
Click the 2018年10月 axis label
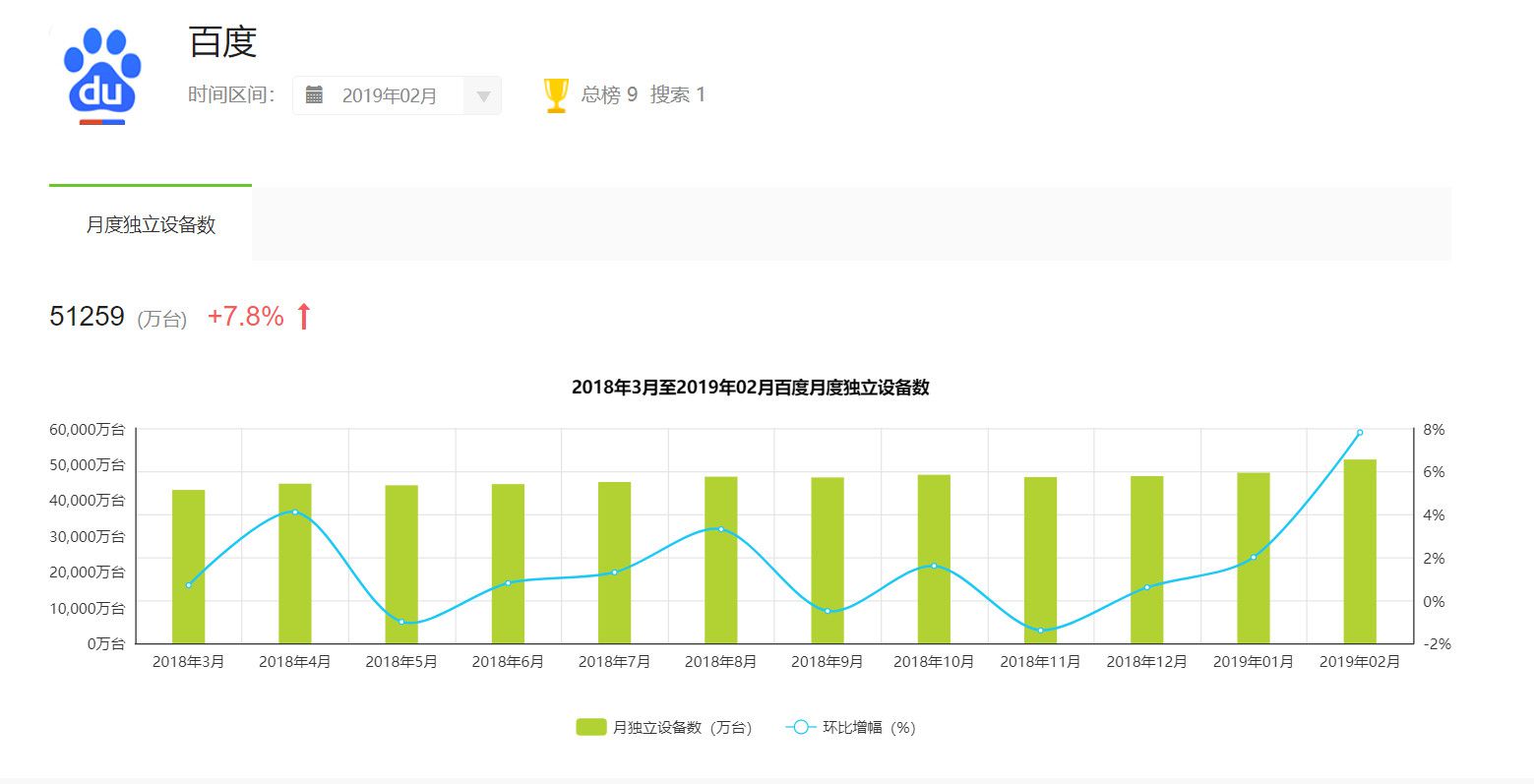934,662
